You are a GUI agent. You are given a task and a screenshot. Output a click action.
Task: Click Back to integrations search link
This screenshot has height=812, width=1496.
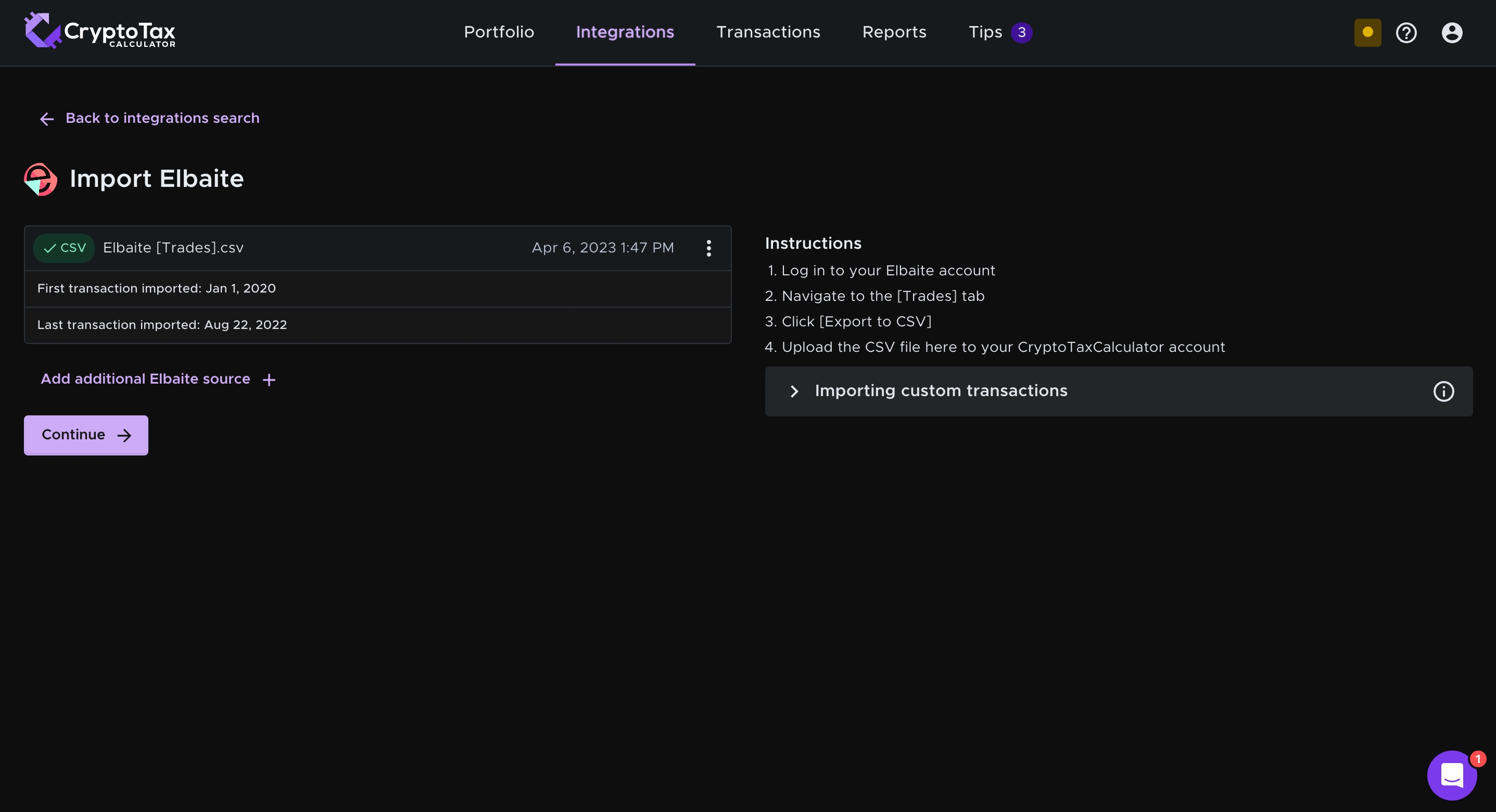click(162, 119)
